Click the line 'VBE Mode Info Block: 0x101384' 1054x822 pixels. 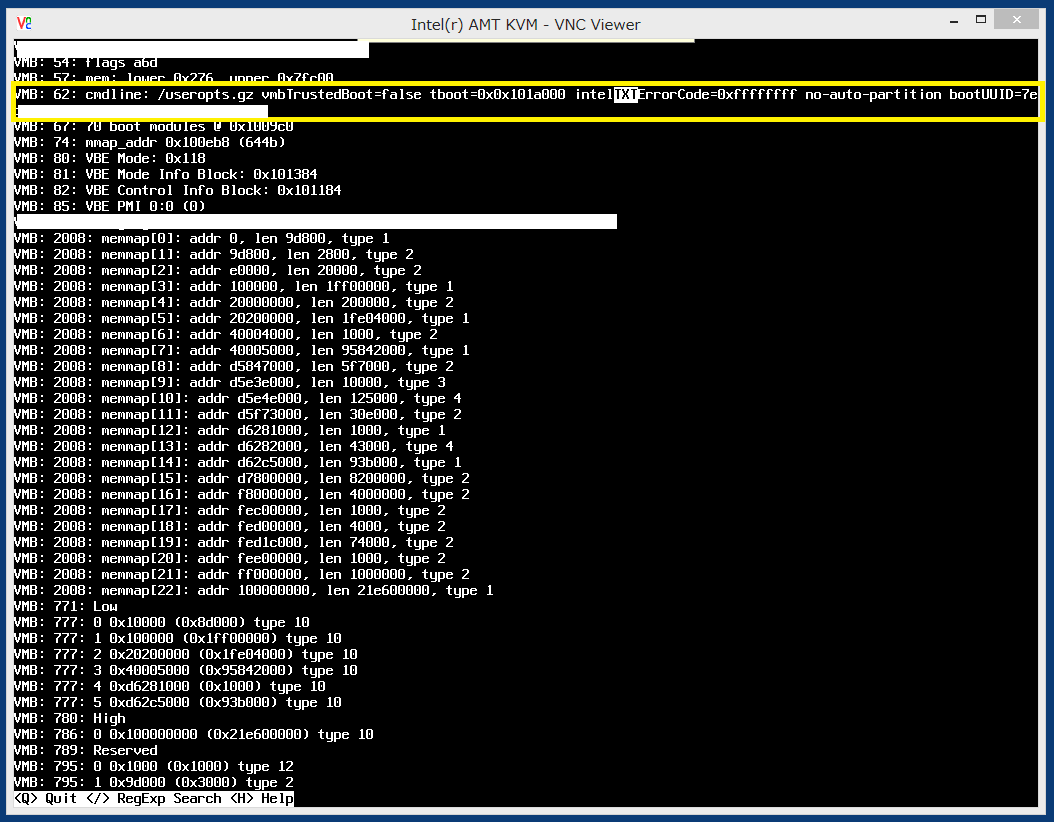click(x=201, y=175)
